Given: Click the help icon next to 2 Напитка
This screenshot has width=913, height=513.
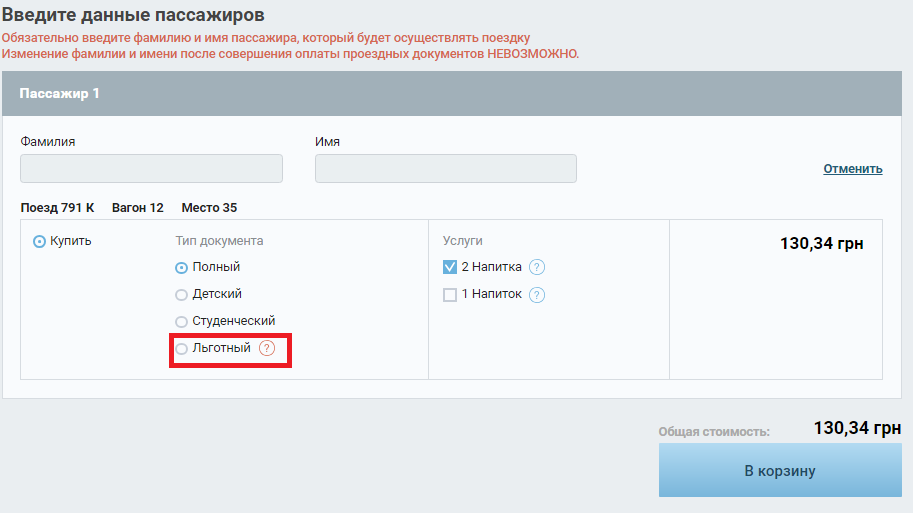Looking at the screenshot, I should (x=537, y=267).
